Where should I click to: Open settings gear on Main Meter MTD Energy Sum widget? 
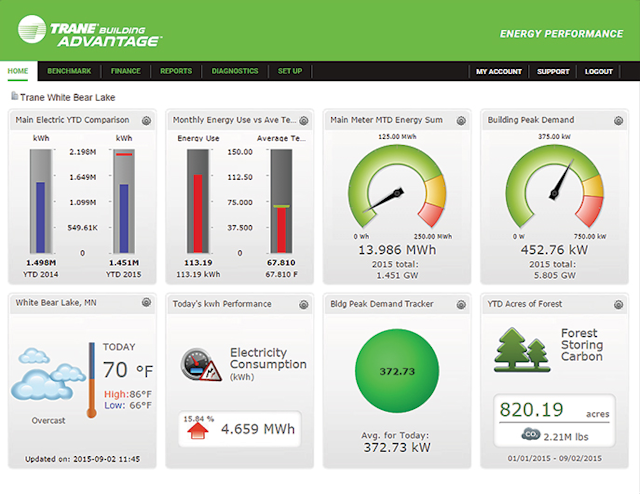(x=461, y=120)
